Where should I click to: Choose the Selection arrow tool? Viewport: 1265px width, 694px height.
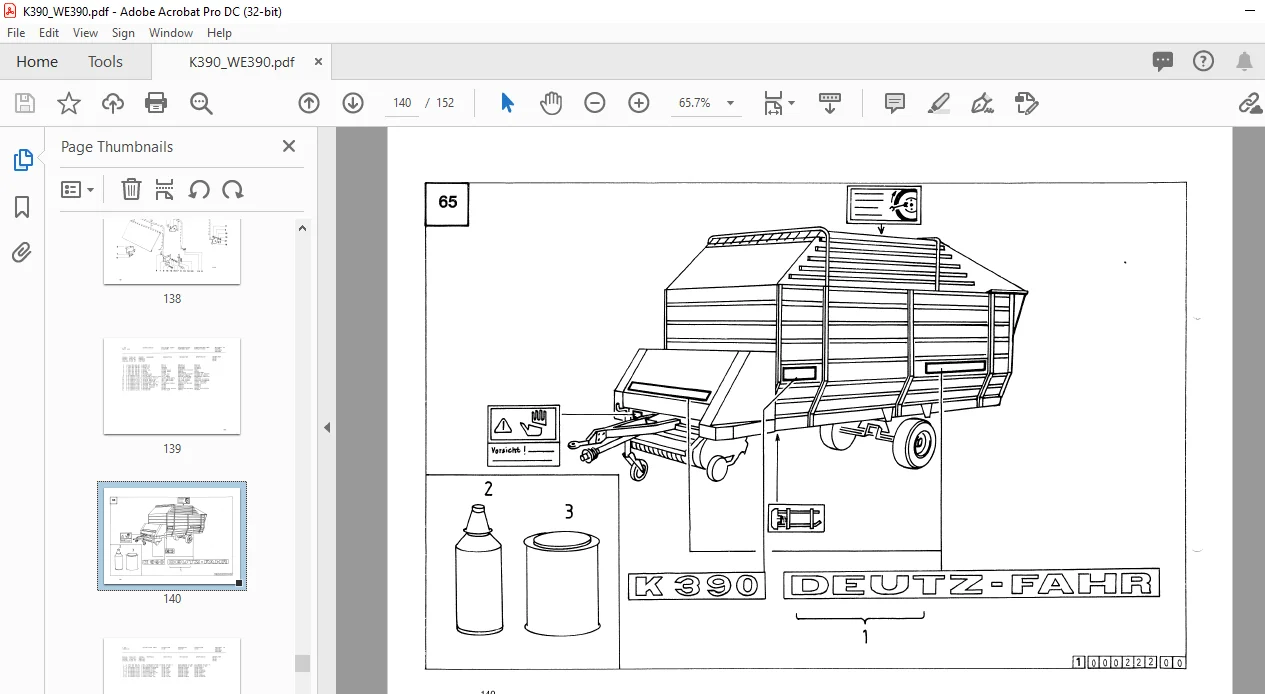click(x=507, y=103)
